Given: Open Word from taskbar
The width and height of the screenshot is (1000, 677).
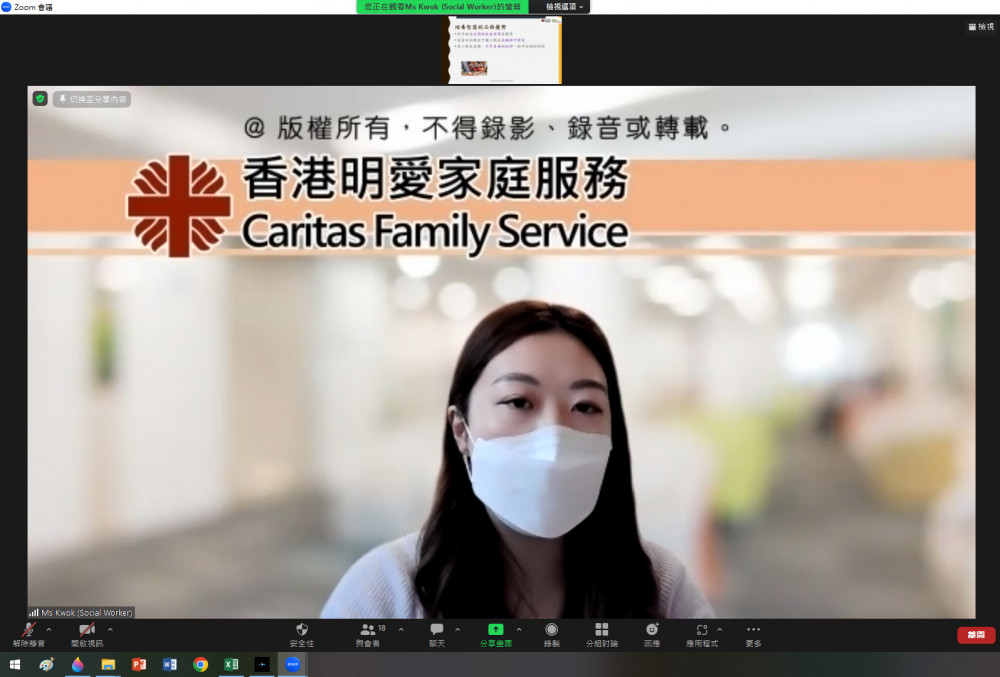Looking at the screenshot, I should pyautogui.click(x=170, y=664).
